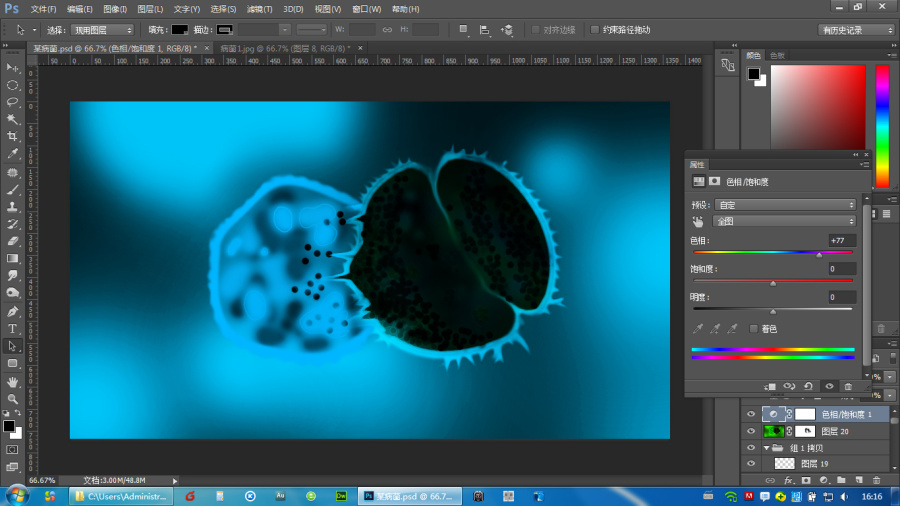Open the tool preset picker arrow
This screenshot has width=900, height=506.
coord(34,30)
